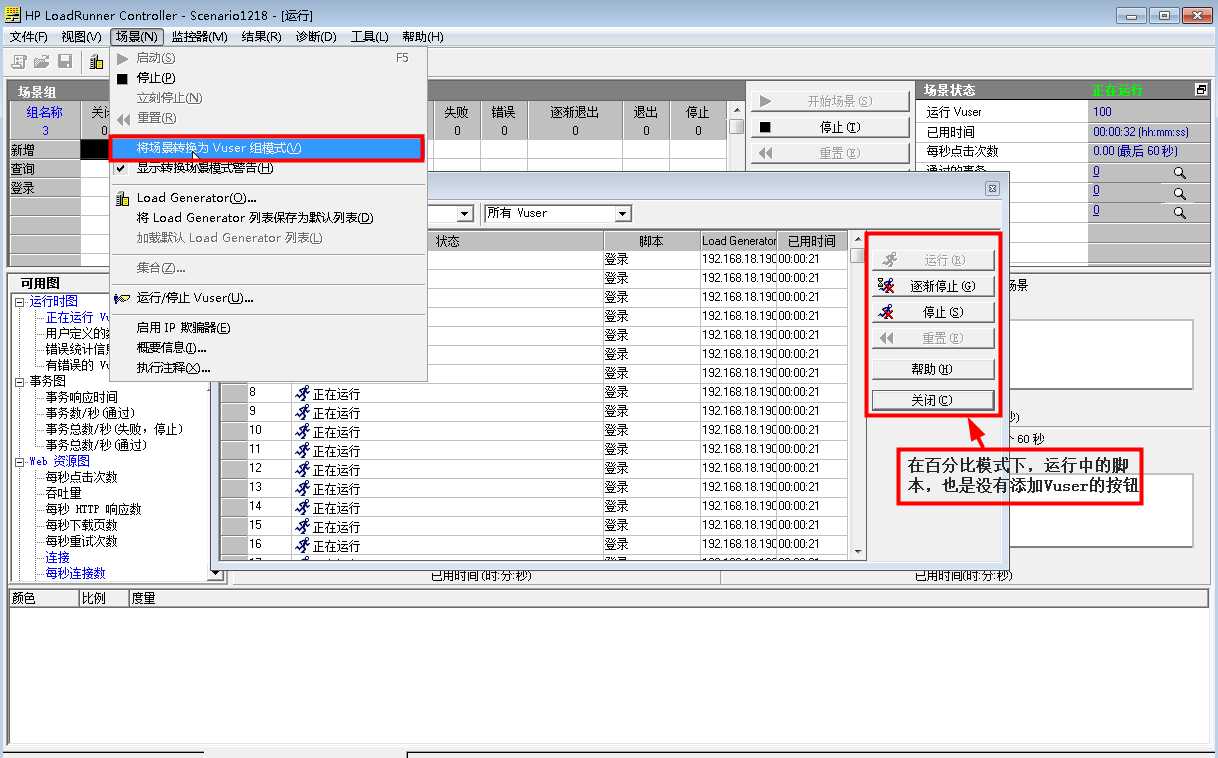
Task: Open the 工具(L) menu
Action: [370, 37]
